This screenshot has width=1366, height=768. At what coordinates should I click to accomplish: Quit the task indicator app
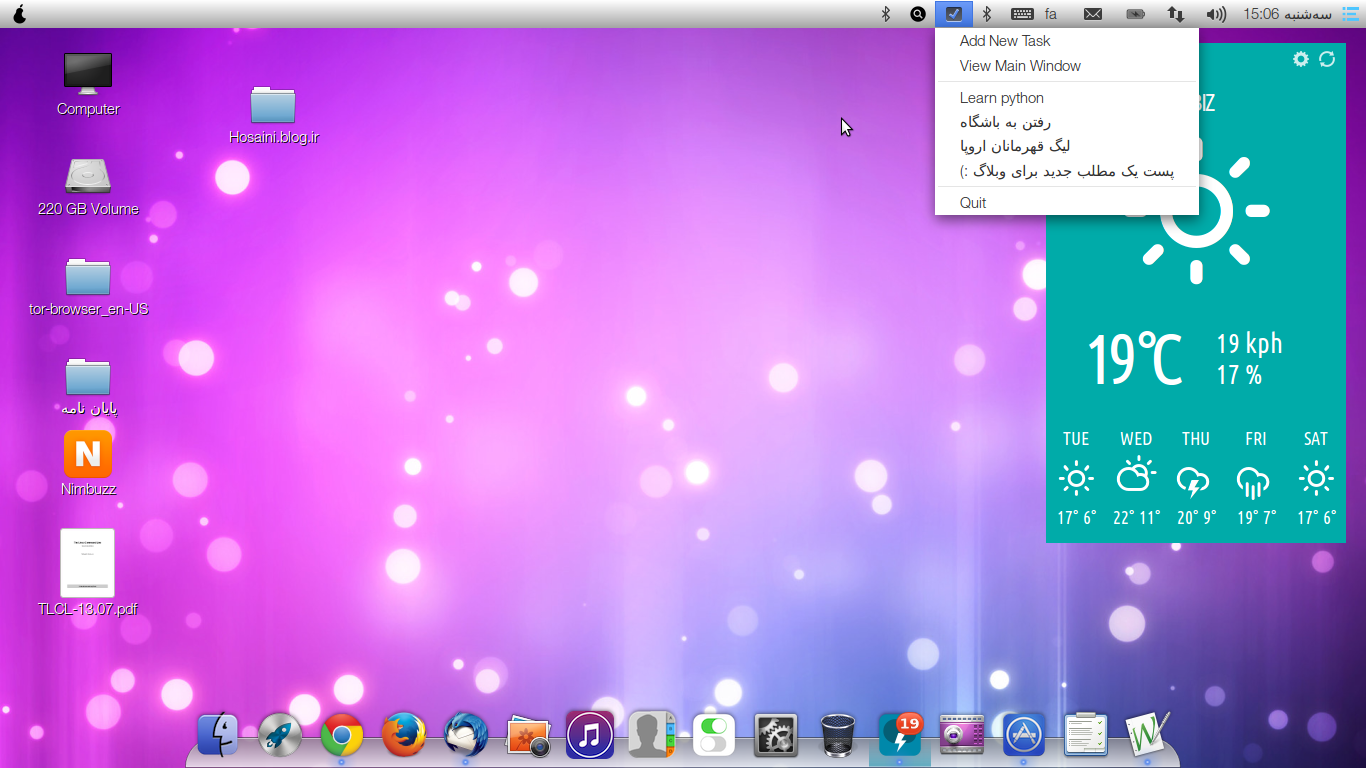(973, 203)
